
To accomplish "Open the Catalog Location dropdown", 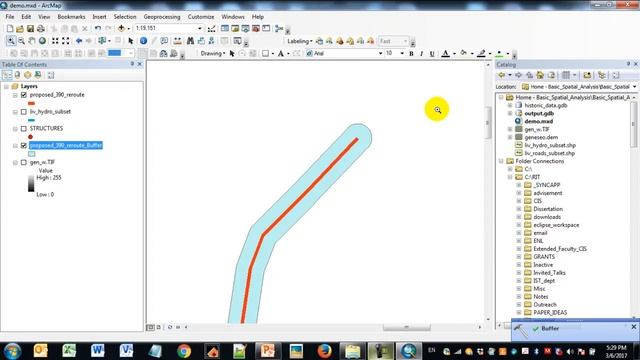I will pos(634,87).
